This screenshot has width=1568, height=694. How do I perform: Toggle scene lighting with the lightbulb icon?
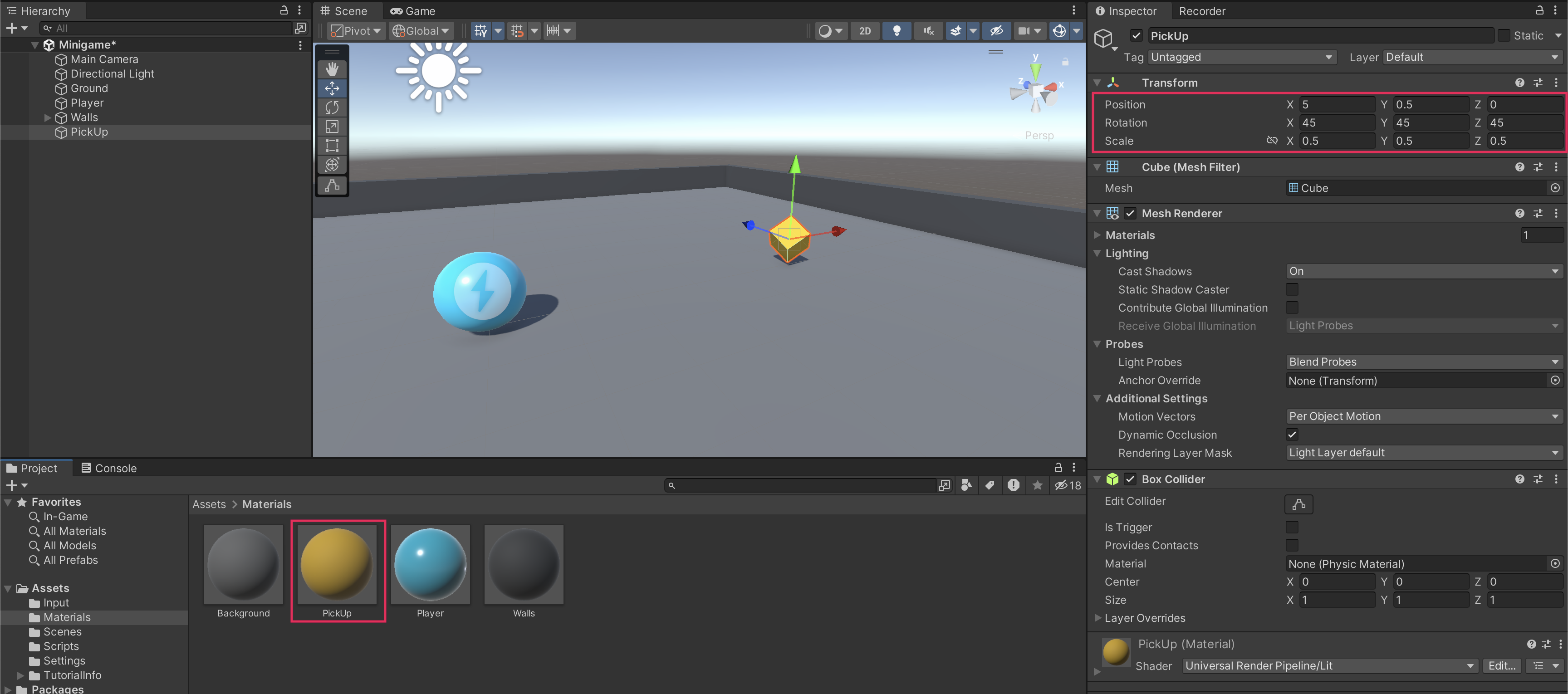[896, 30]
